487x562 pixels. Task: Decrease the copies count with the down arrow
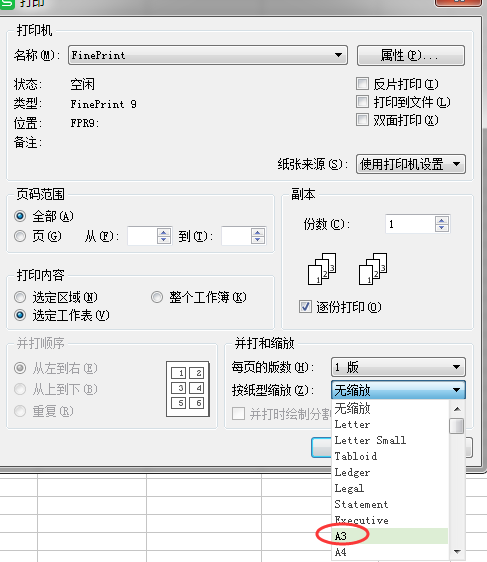pos(441,228)
